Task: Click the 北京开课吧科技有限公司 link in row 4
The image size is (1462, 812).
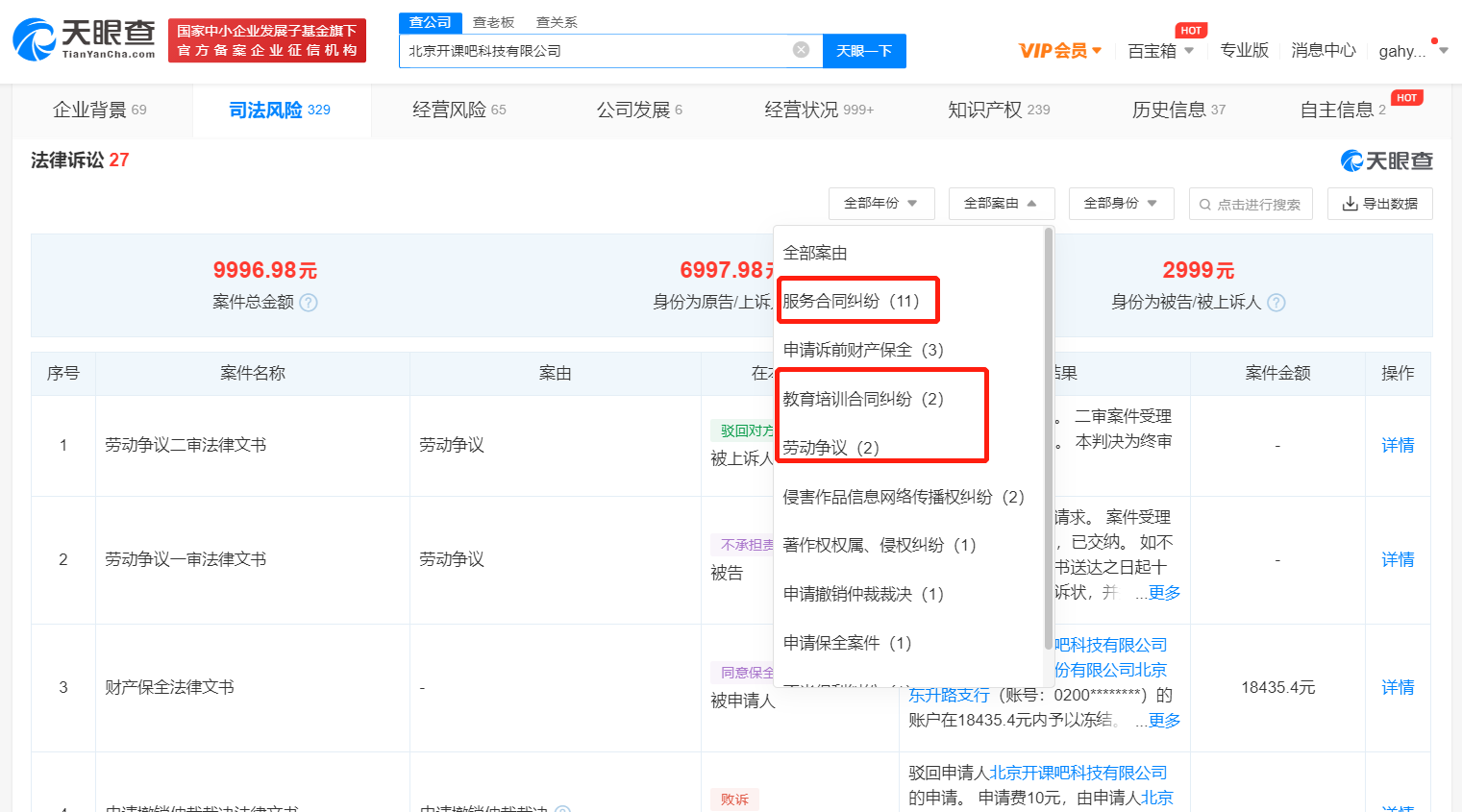Action: (x=1078, y=773)
